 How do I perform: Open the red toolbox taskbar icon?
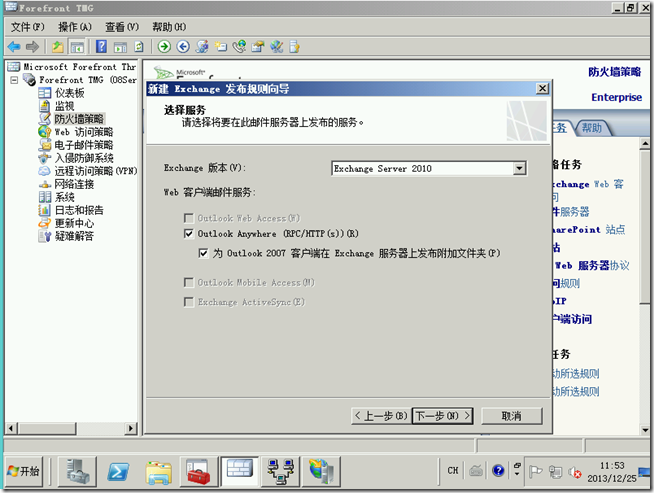point(199,471)
